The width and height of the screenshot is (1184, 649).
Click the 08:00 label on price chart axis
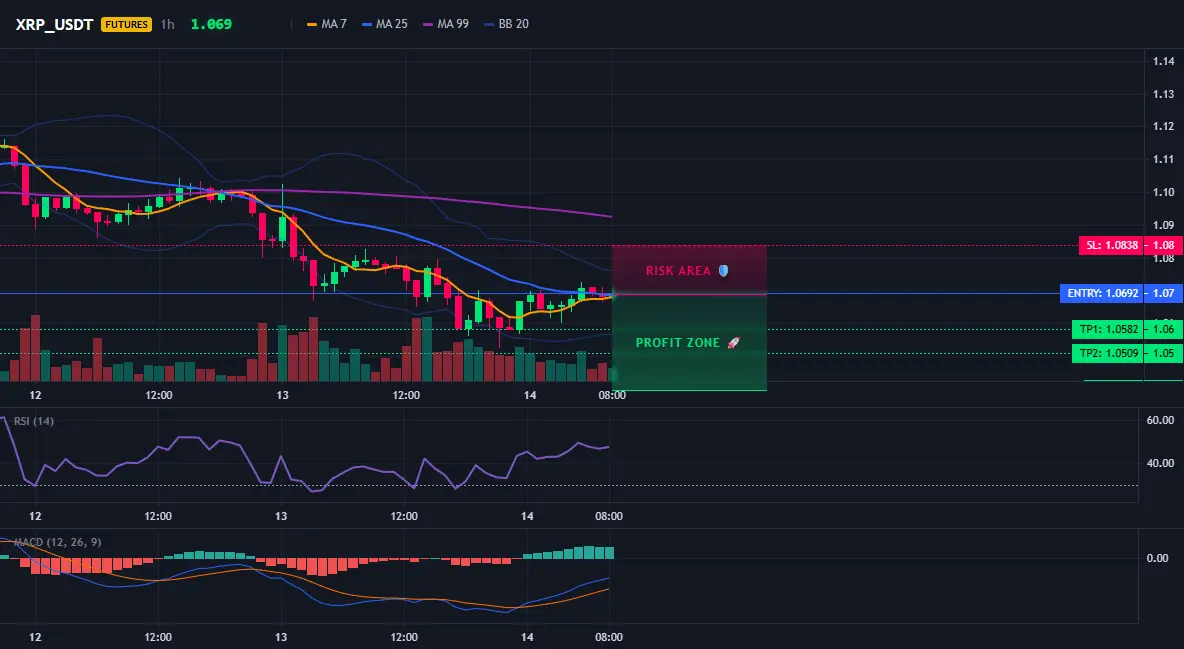[612, 395]
